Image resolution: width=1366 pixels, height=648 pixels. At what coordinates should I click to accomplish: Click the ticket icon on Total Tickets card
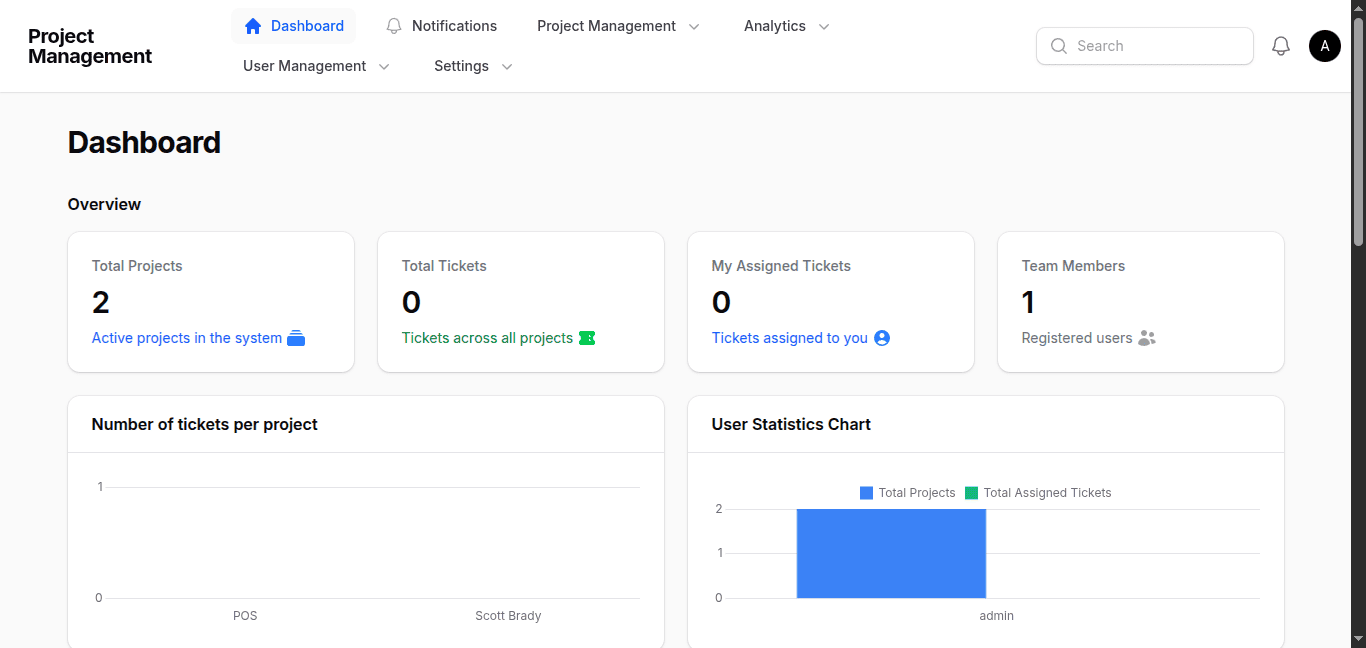(589, 338)
